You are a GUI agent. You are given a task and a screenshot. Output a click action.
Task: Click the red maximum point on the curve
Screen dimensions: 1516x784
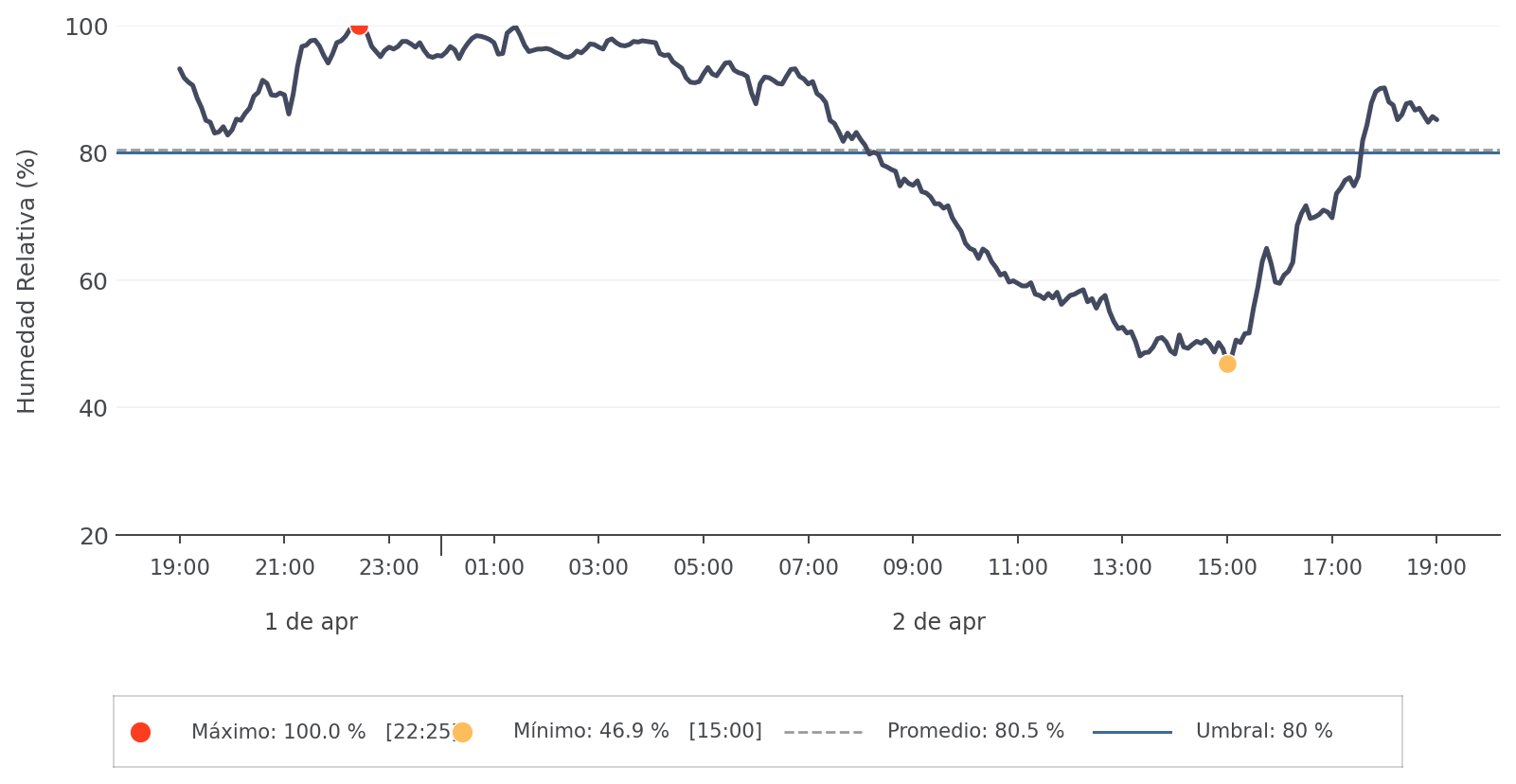point(359,27)
